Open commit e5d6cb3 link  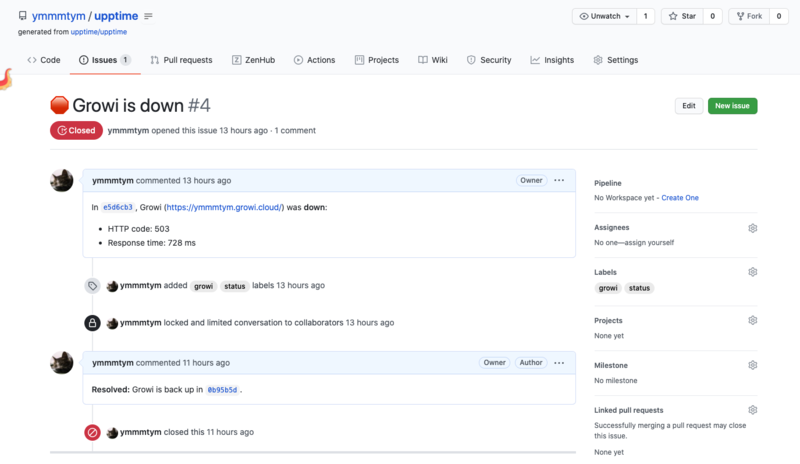(x=118, y=207)
